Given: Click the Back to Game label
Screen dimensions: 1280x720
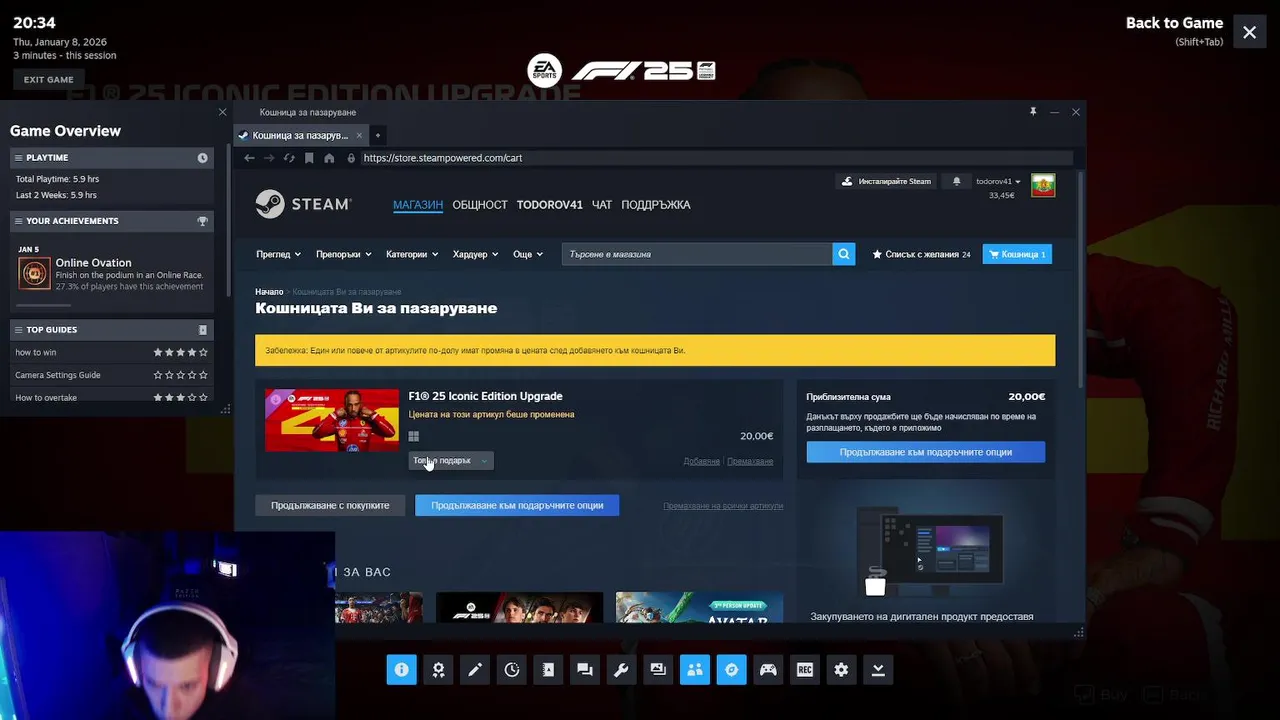Looking at the screenshot, I should click(x=1174, y=23).
